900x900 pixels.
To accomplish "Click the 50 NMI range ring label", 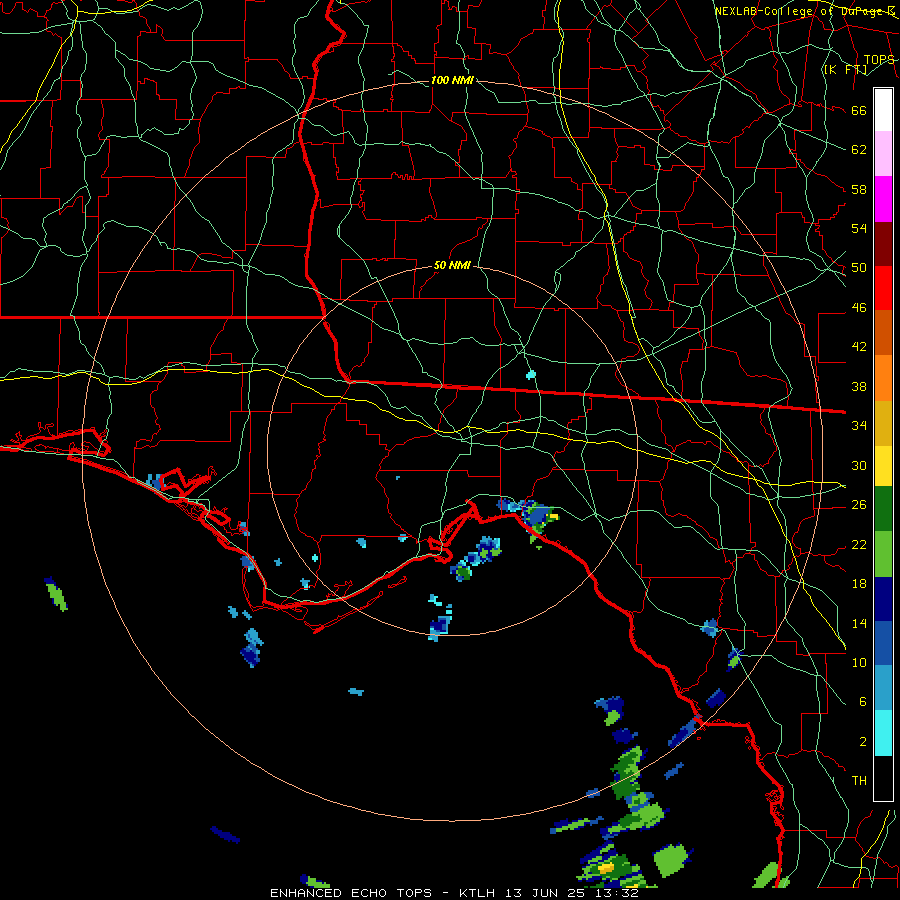I will 452,265.
